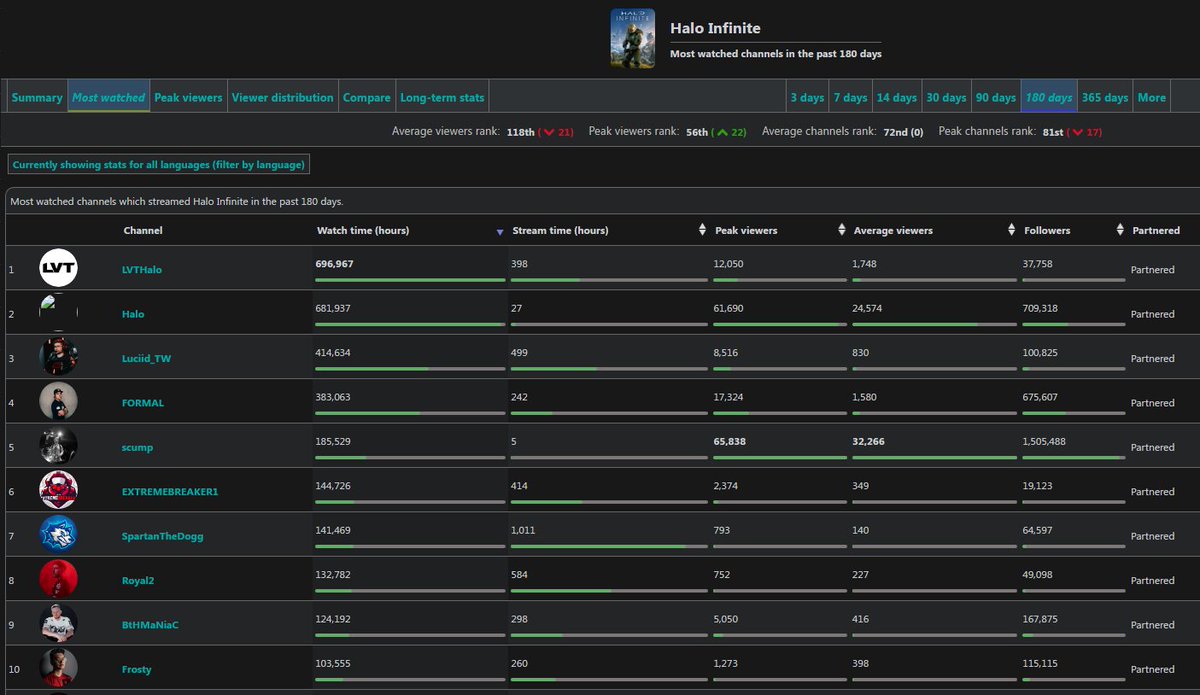Viewport: 1200px width, 695px height.
Task: Select the 3 days range
Action: pos(807,97)
